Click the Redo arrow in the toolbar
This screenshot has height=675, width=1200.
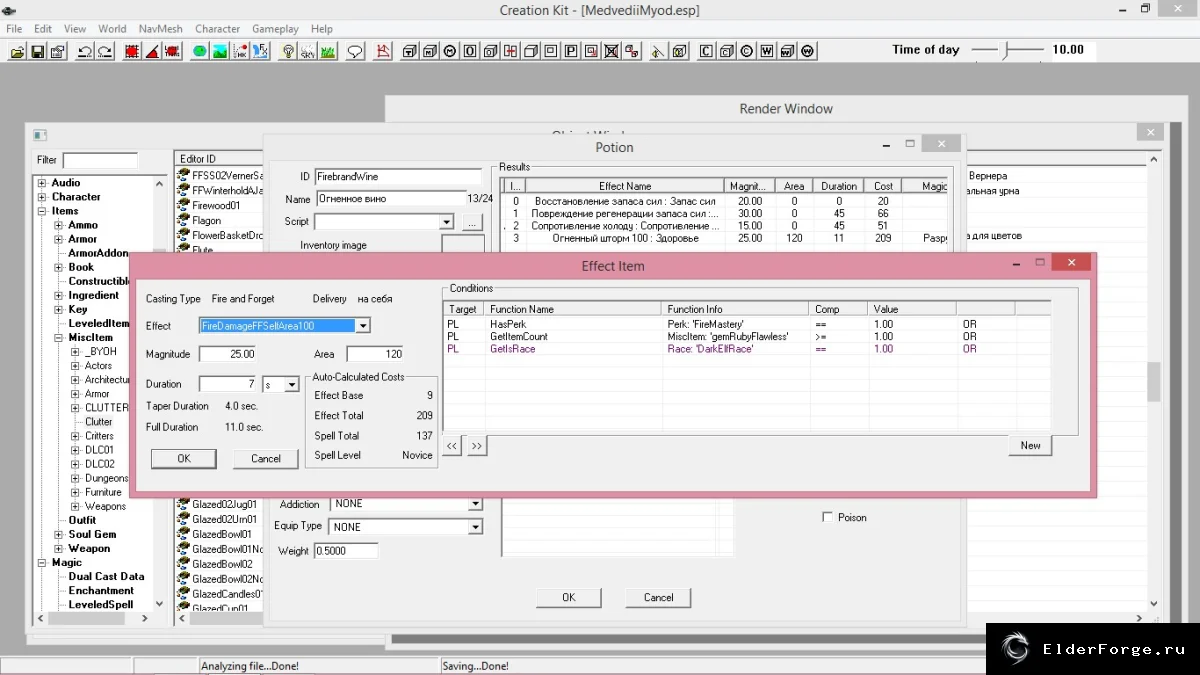point(104,51)
